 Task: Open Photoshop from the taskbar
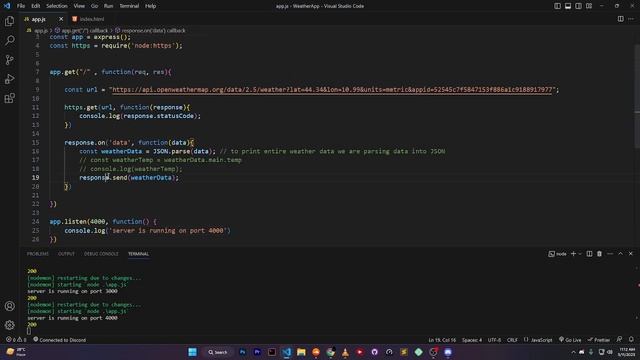242,352
